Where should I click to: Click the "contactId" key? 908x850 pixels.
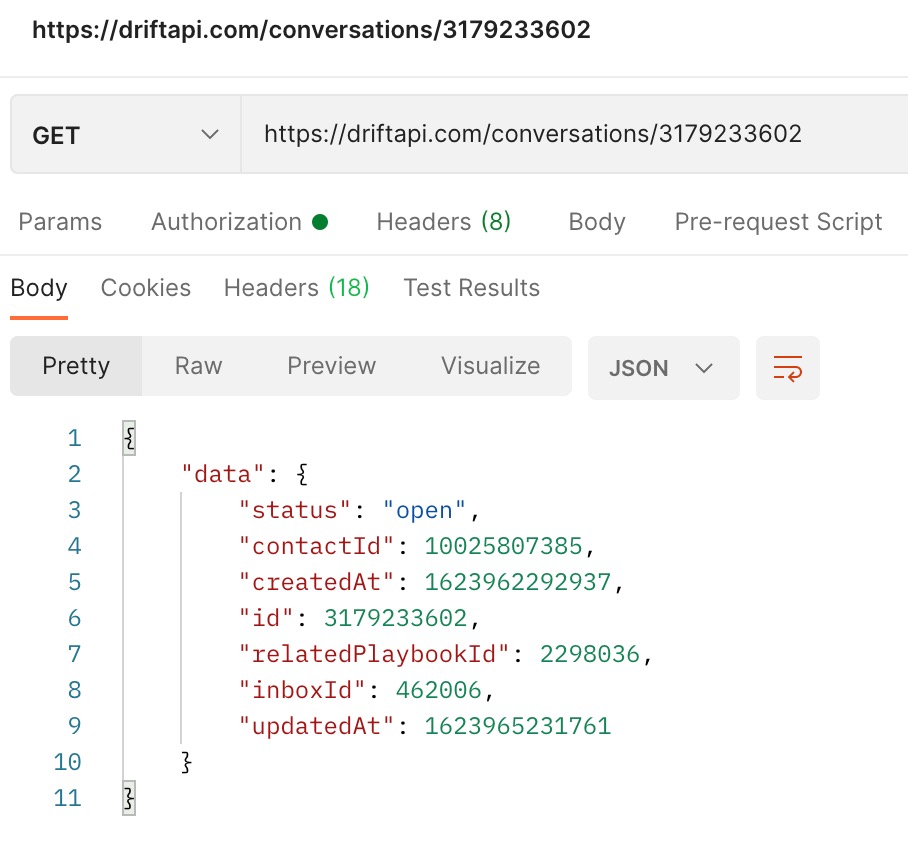[316, 547]
